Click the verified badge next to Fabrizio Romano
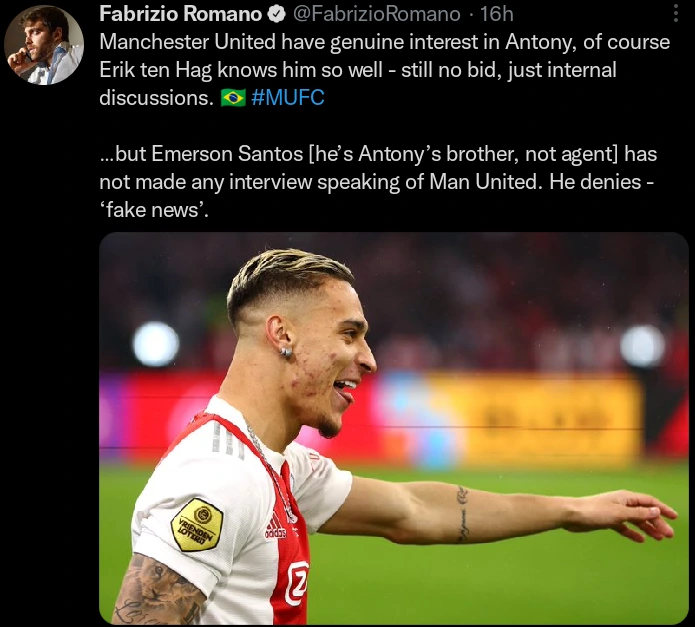This screenshot has height=627, width=695. click(277, 15)
